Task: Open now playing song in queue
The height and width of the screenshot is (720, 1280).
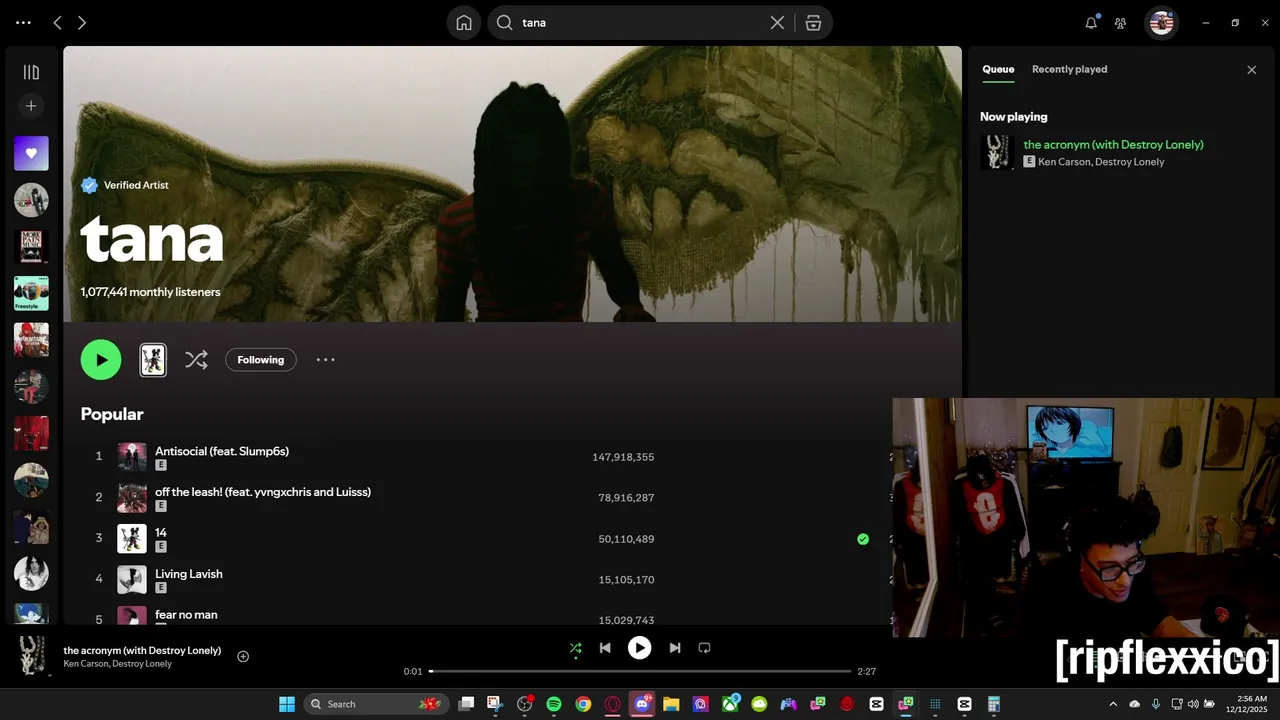Action: [1113, 145]
